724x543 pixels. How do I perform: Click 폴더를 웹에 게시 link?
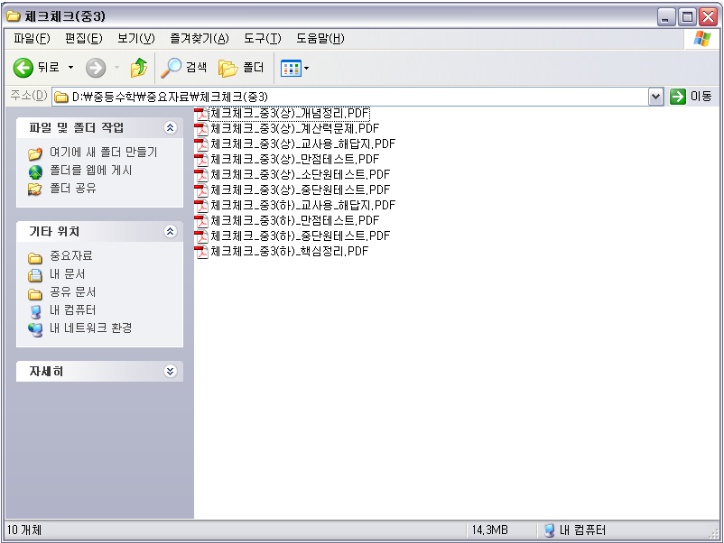91,170
